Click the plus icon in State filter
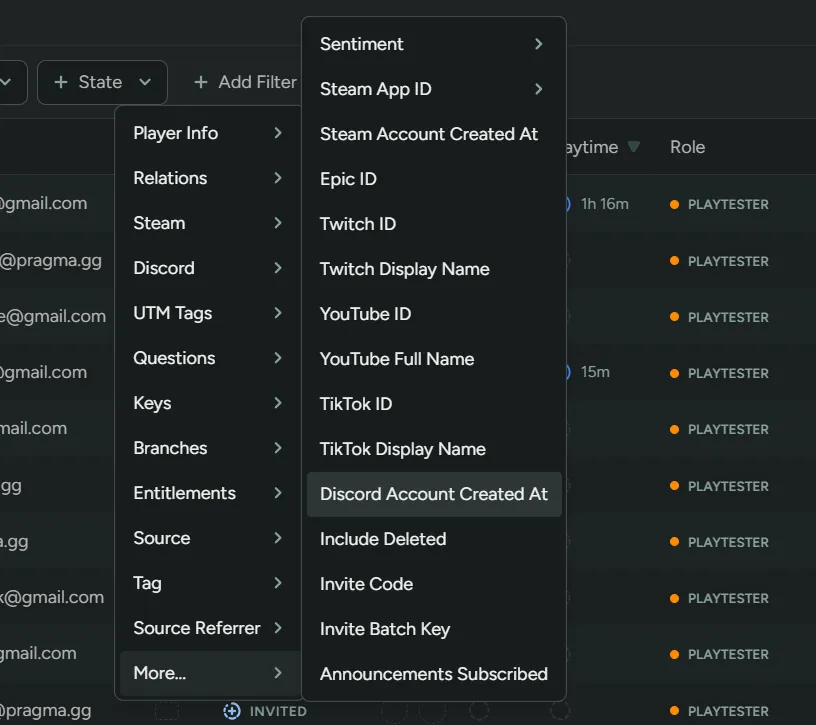This screenshot has height=725, width=816. pos(61,82)
